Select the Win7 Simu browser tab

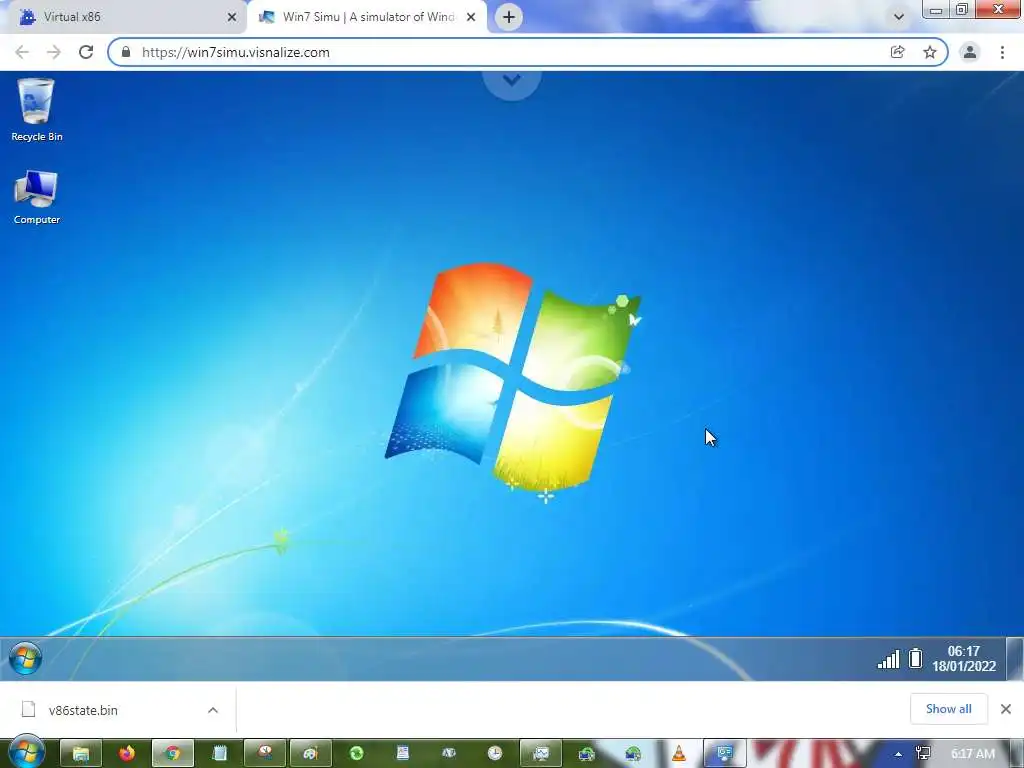tap(367, 17)
